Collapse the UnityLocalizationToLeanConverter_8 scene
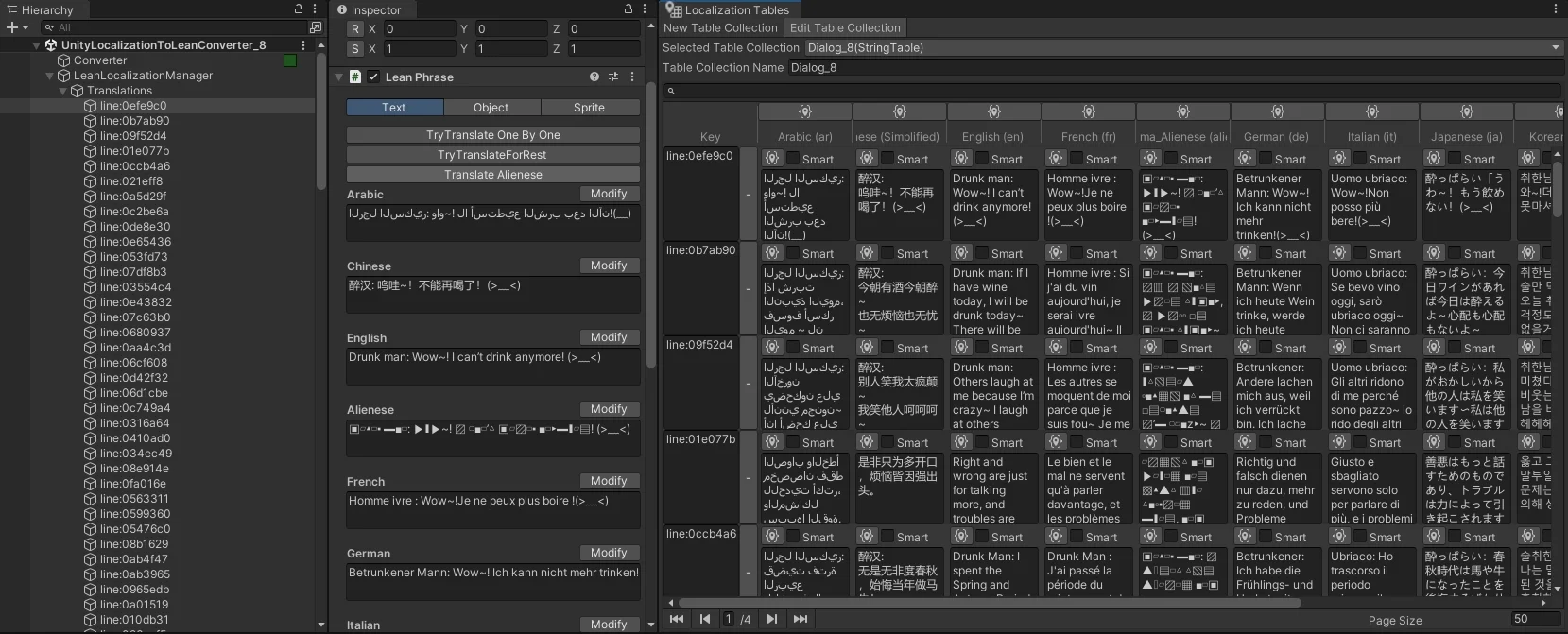The image size is (1568, 634). tap(37, 44)
